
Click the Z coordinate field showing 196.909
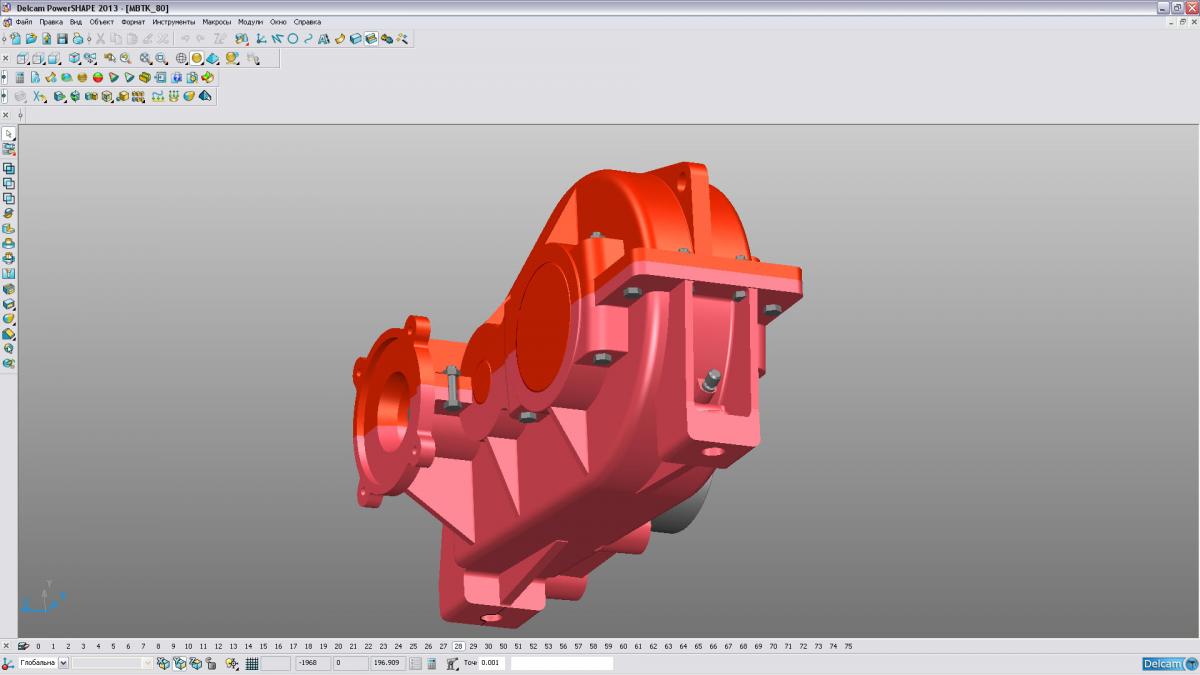tap(388, 663)
